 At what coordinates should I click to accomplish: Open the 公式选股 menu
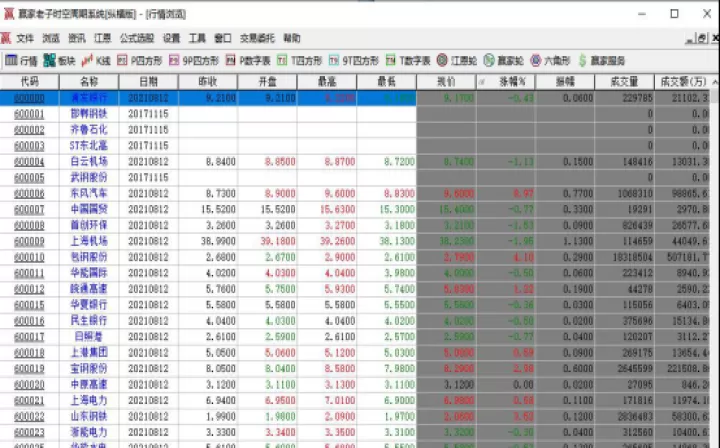coord(136,38)
